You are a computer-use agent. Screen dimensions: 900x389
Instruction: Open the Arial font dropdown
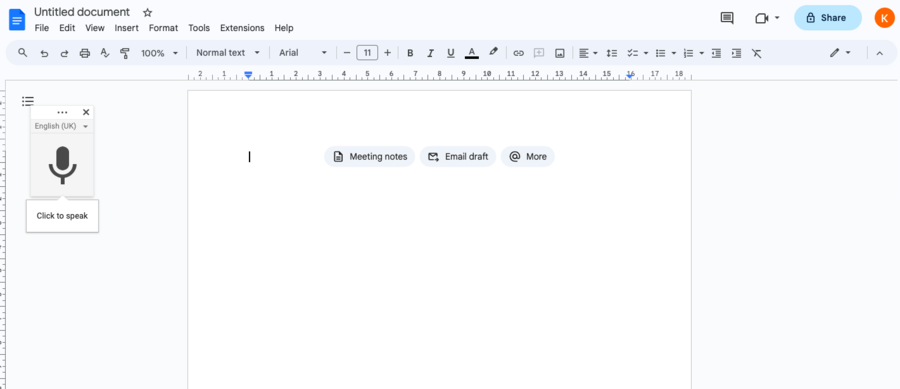(x=302, y=53)
